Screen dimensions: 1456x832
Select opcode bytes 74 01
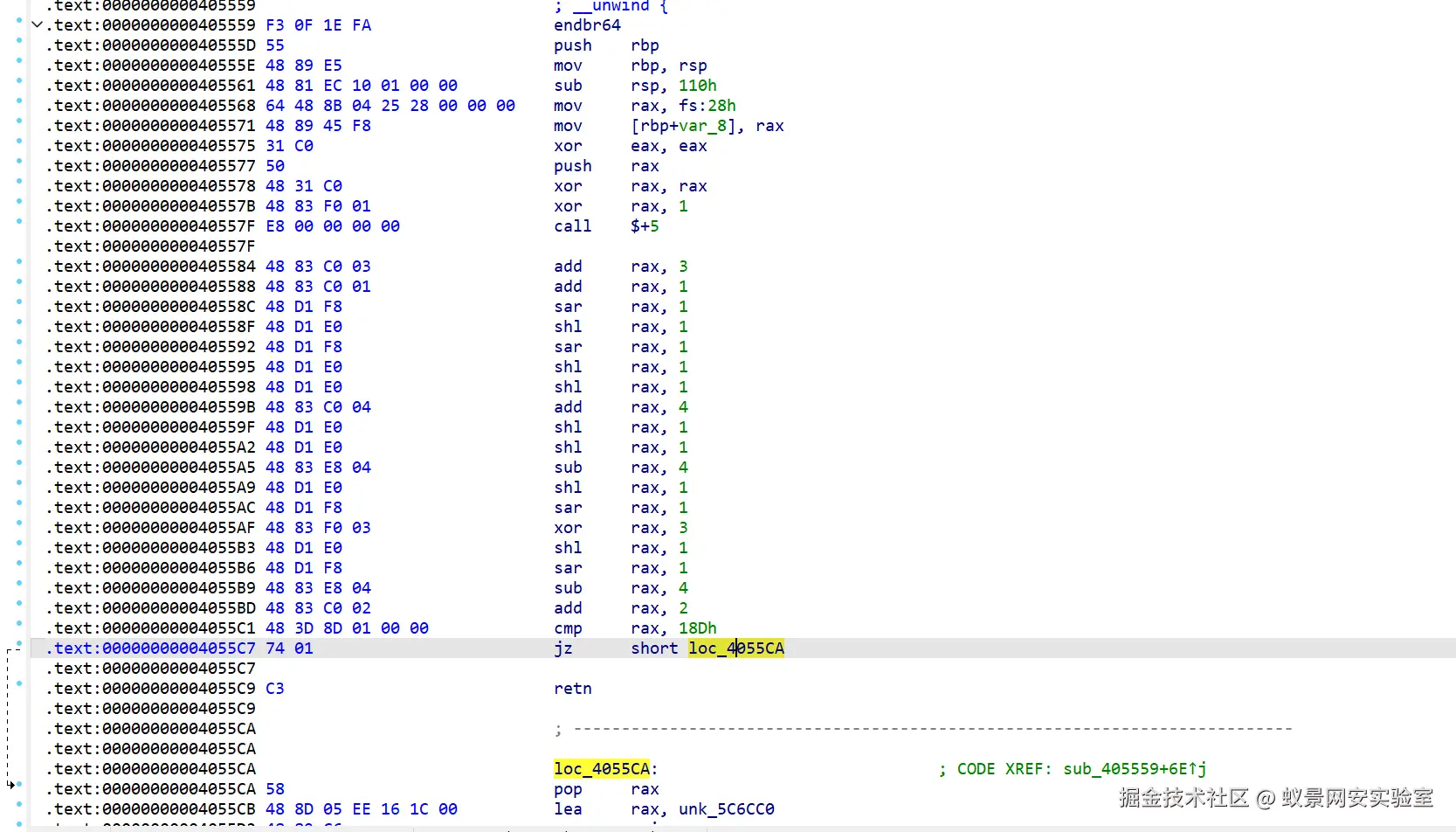click(289, 648)
